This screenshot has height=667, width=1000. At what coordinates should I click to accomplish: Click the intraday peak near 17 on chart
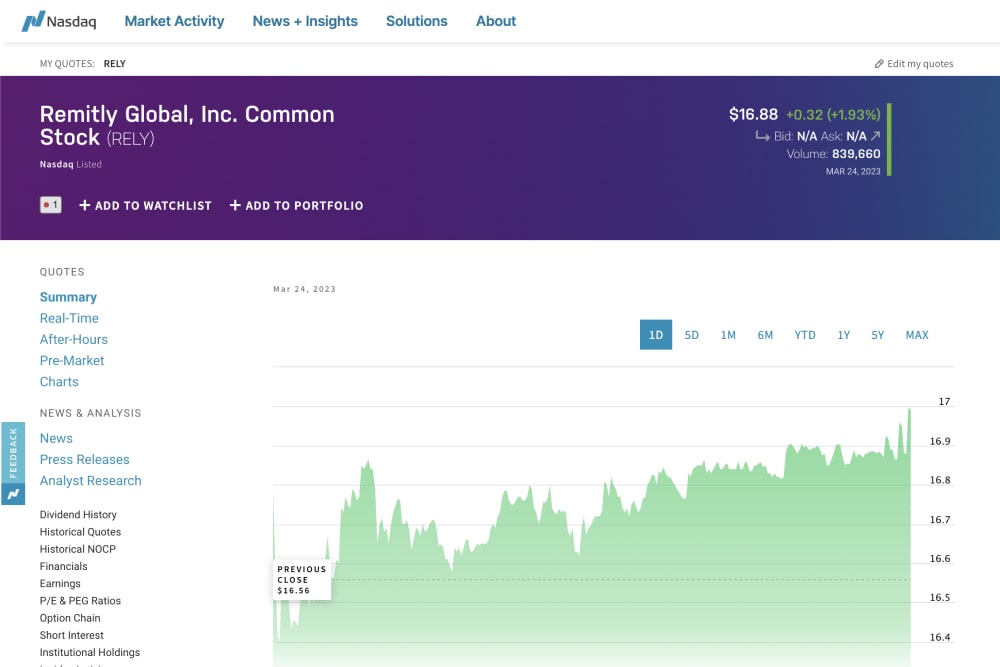pyautogui.click(x=909, y=411)
